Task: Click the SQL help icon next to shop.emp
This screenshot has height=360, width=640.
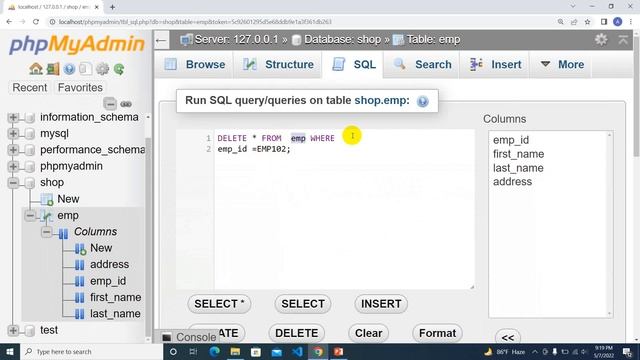Action: pos(422,101)
